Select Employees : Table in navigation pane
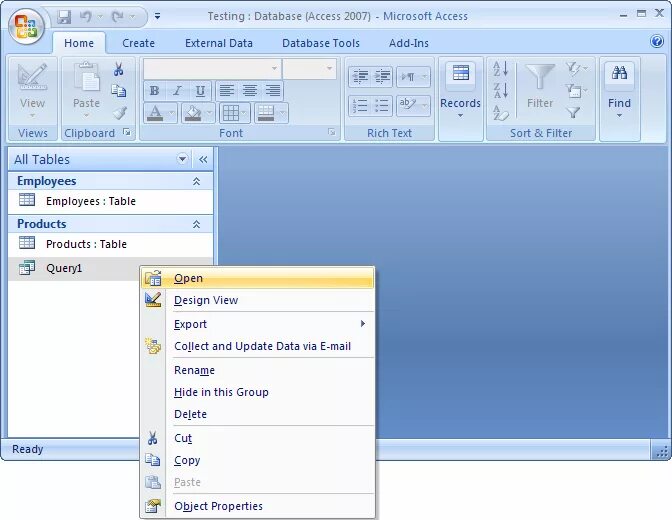Image resolution: width=672 pixels, height=520 pixels. 111,201
